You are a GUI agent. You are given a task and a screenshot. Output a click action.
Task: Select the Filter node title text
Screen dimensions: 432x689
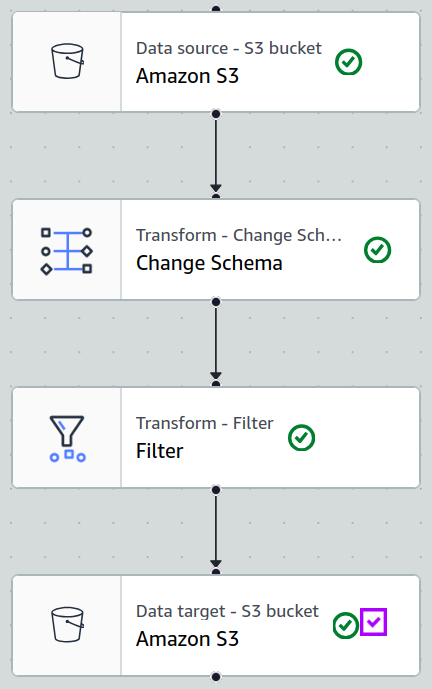[160, 451]
